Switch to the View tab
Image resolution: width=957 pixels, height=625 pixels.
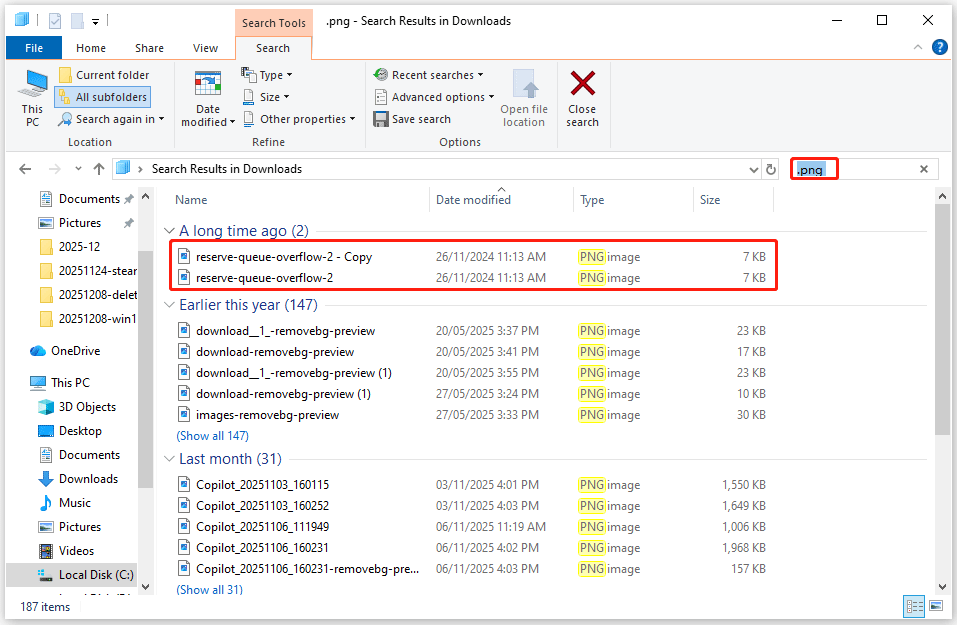(205, 47)
